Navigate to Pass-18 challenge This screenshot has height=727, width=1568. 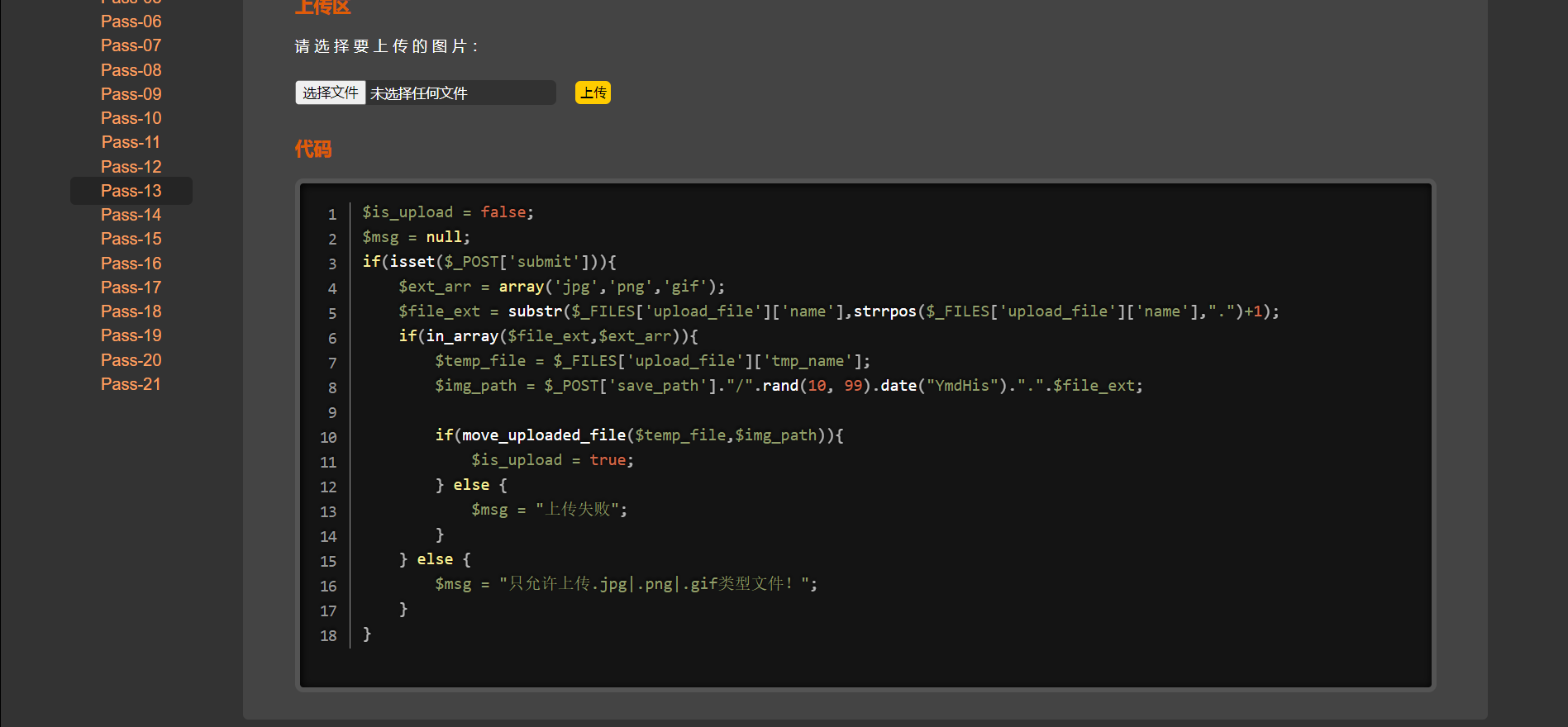click(131, 311)
